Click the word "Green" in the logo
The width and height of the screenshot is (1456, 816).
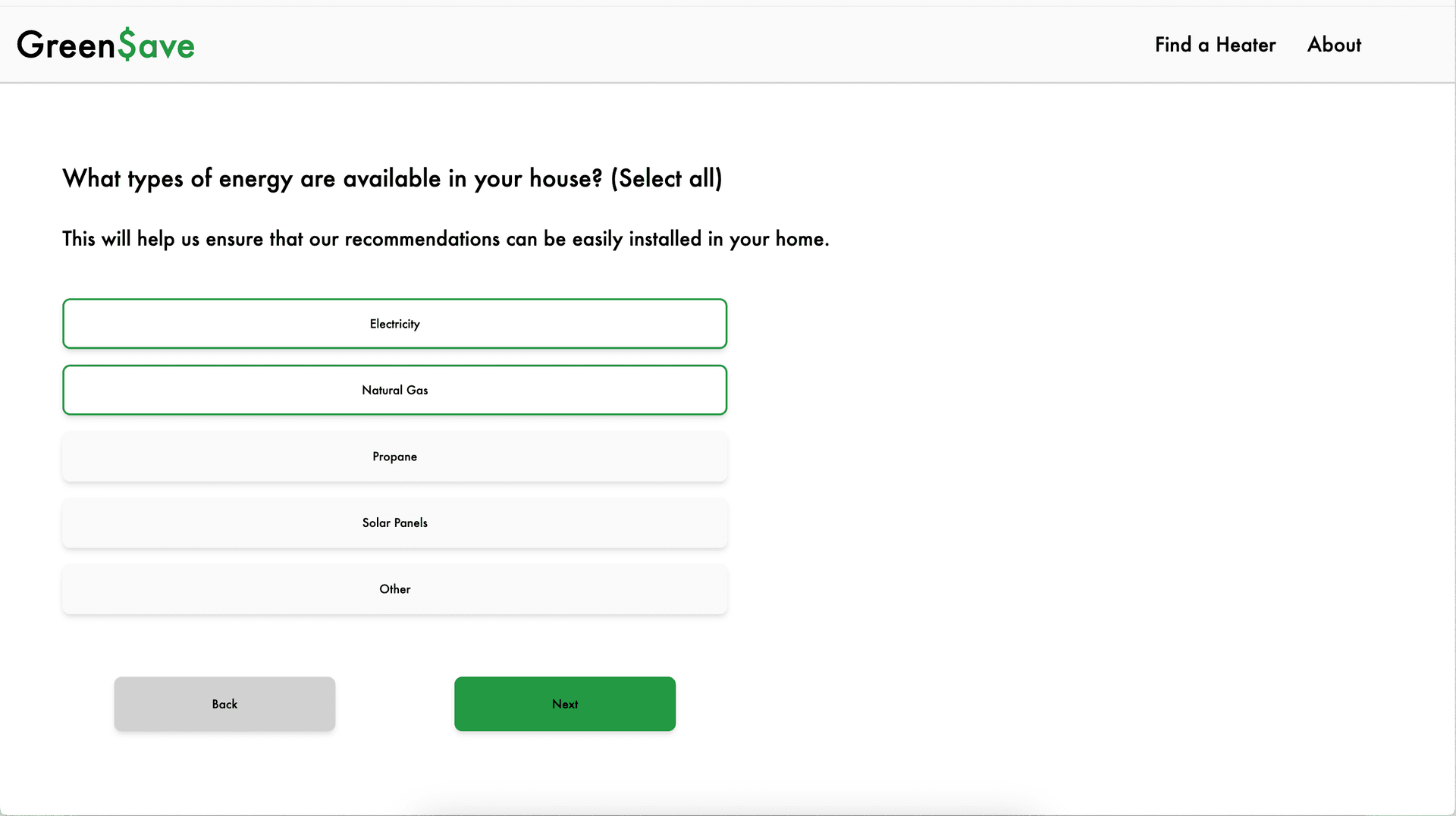pos(66,45)
